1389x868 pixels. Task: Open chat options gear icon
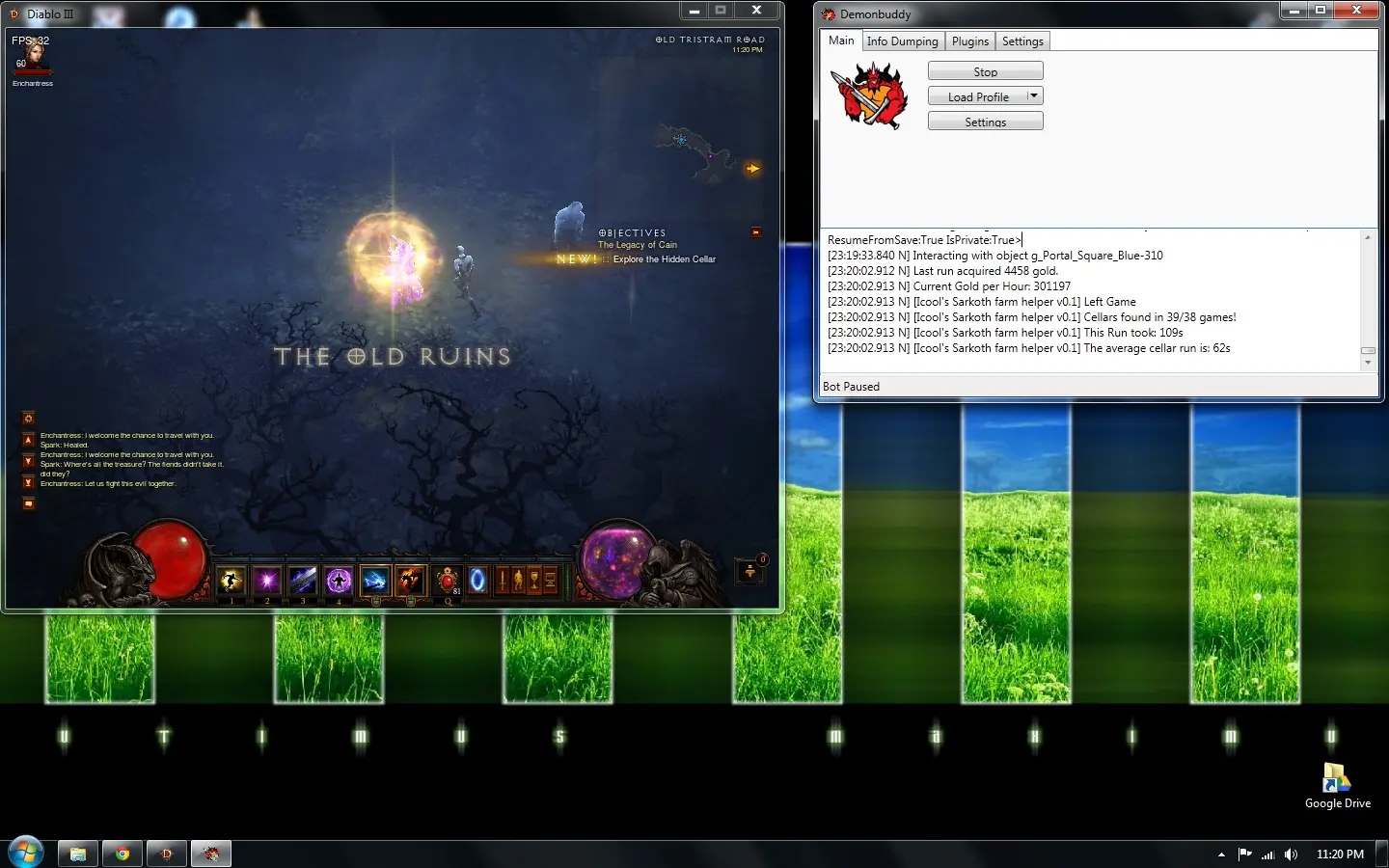(28, 418)
